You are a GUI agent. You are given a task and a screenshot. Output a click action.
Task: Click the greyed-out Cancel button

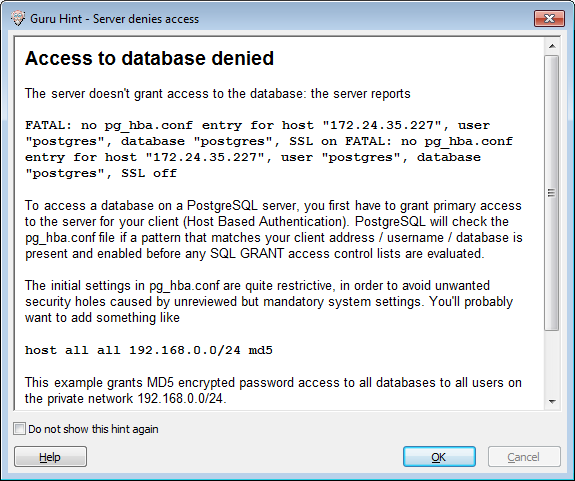[x=524, y=457]
